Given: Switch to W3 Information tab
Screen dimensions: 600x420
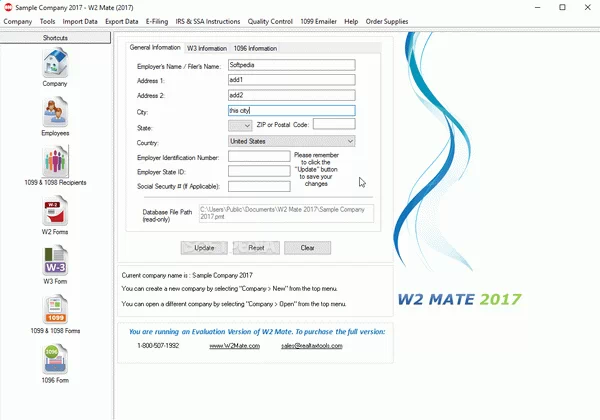Looking at the screenshot, I should (x=207, y=49).
